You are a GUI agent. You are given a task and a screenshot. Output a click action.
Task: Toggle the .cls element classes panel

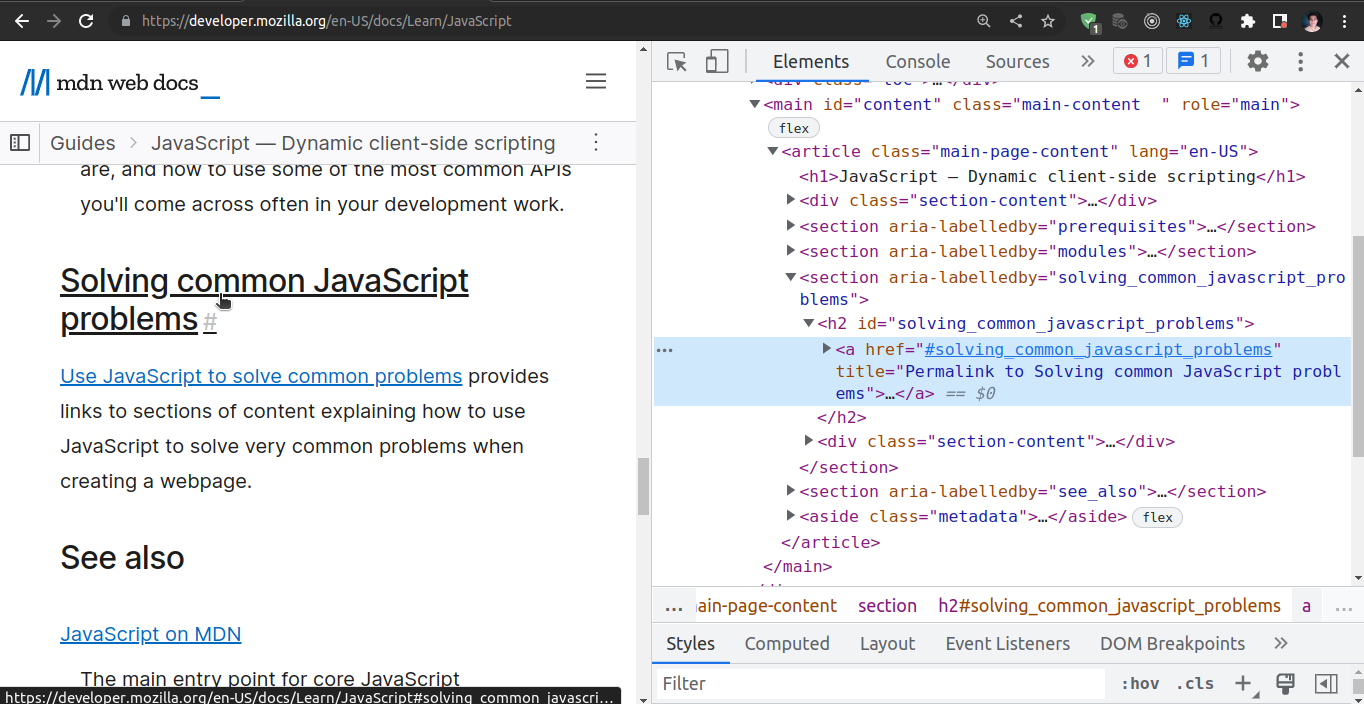[1194, 683]
